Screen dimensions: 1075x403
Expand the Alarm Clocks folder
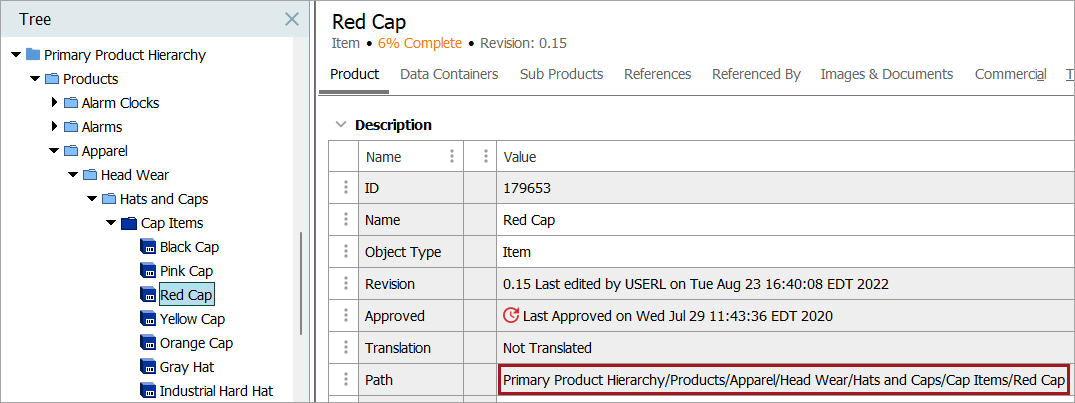pos(55,103)
